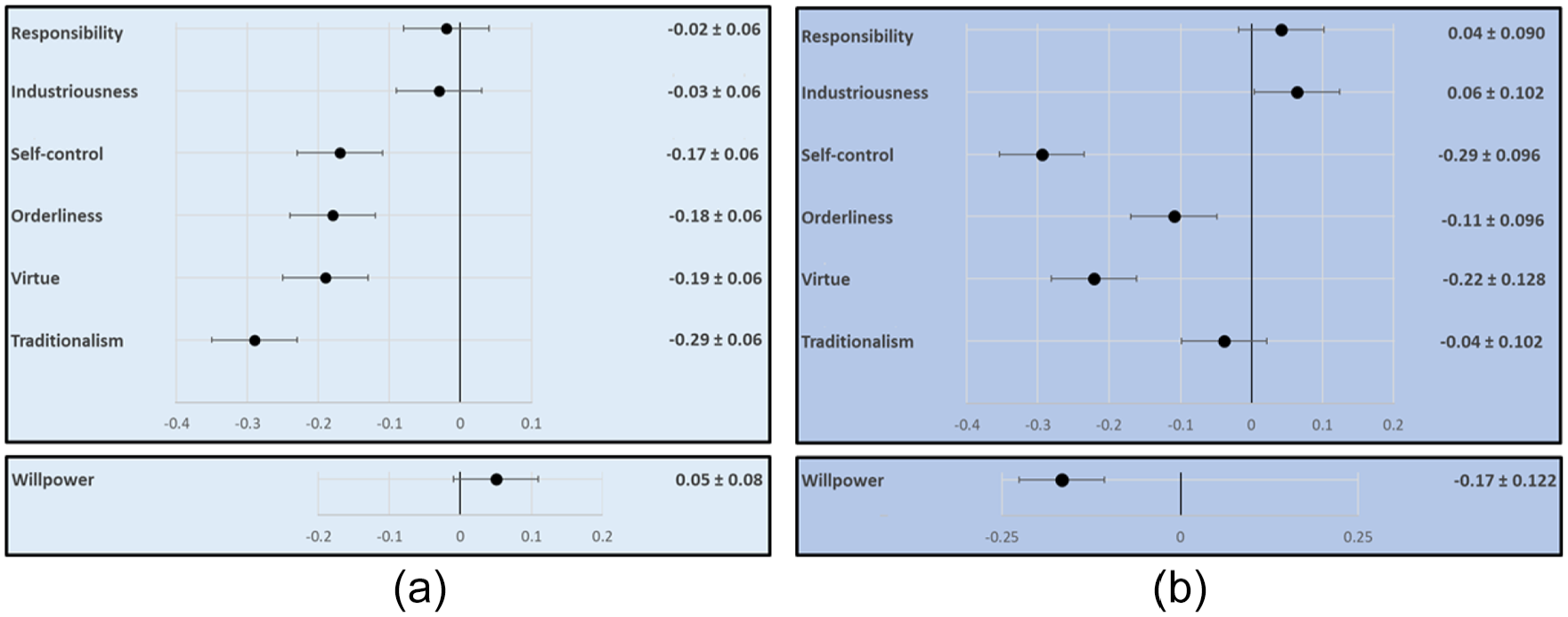Image resolution: width=1568 pixels, height=617 pixels.
Task: Click the 0.05 ± 0.08 Willpower value
Action: click(x=719, y=480)
